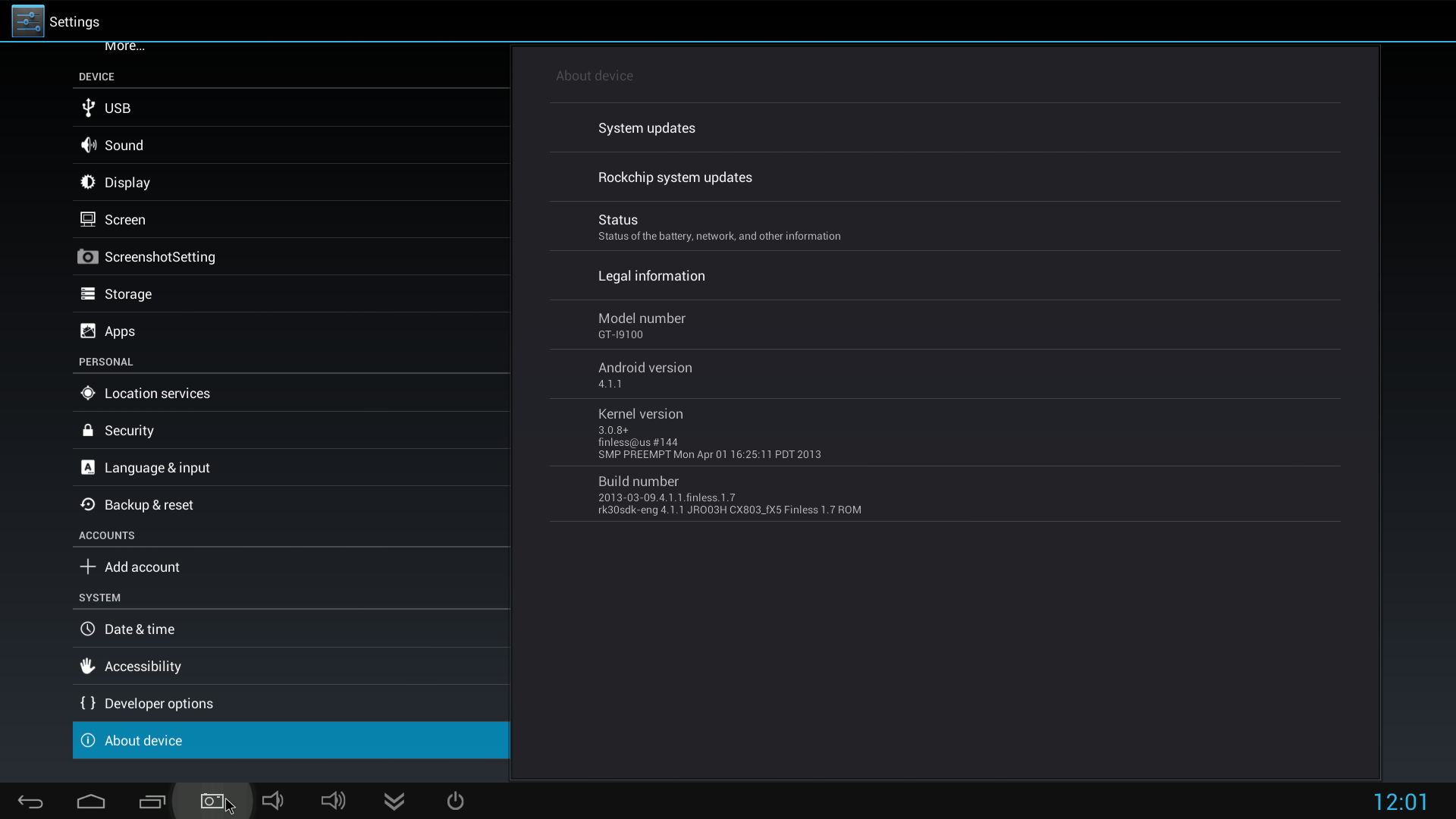Tap the Model number GT-I9100 row
Screen dimensions: 1456x819
click(945, 325)
